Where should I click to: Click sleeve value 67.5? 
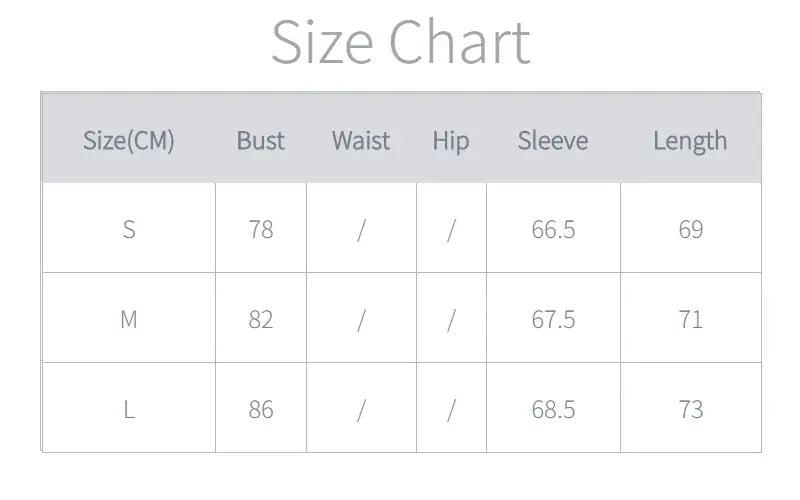553,319
